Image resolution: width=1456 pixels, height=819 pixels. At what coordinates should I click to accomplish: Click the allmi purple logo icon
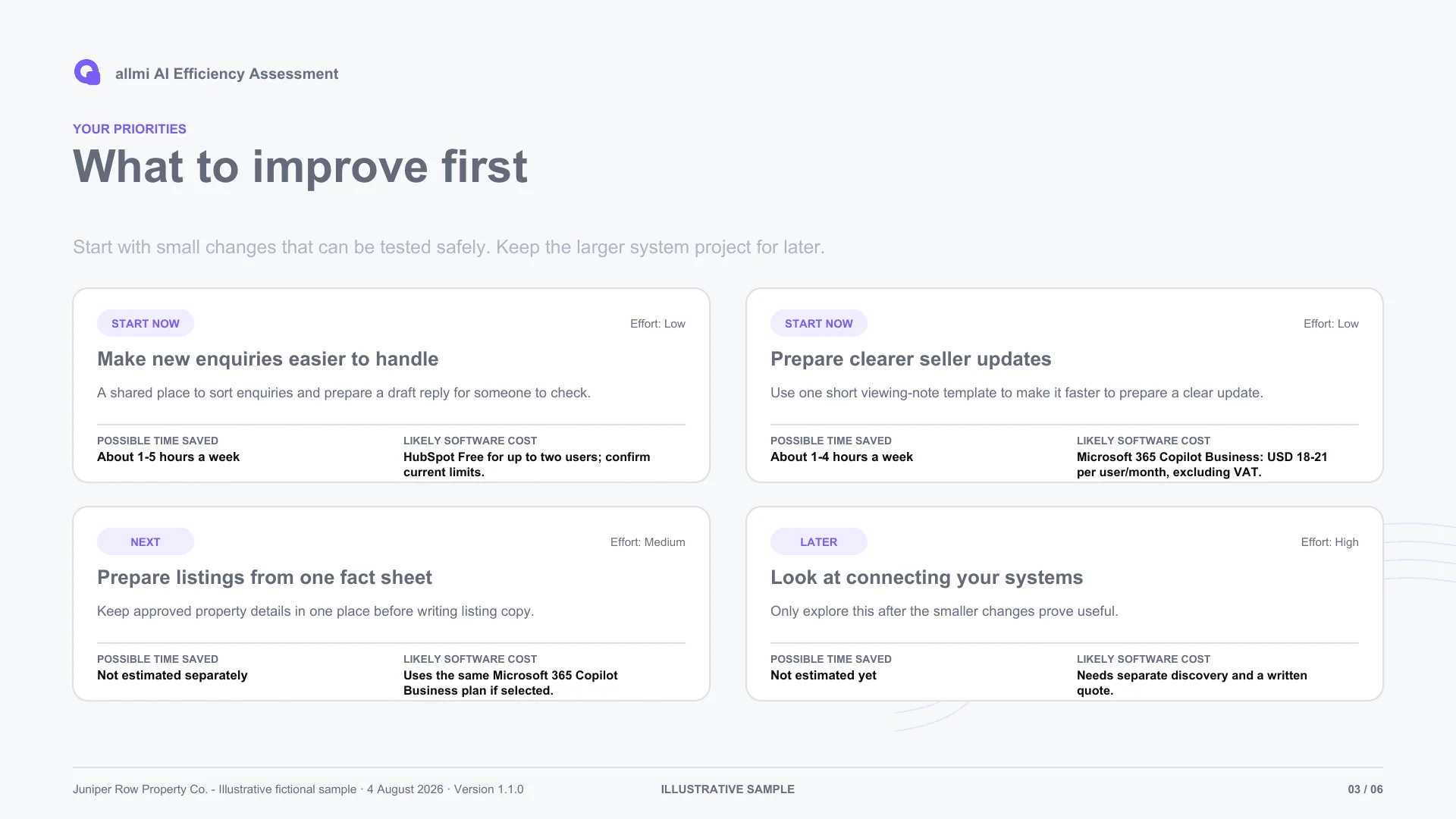point(87,73)
